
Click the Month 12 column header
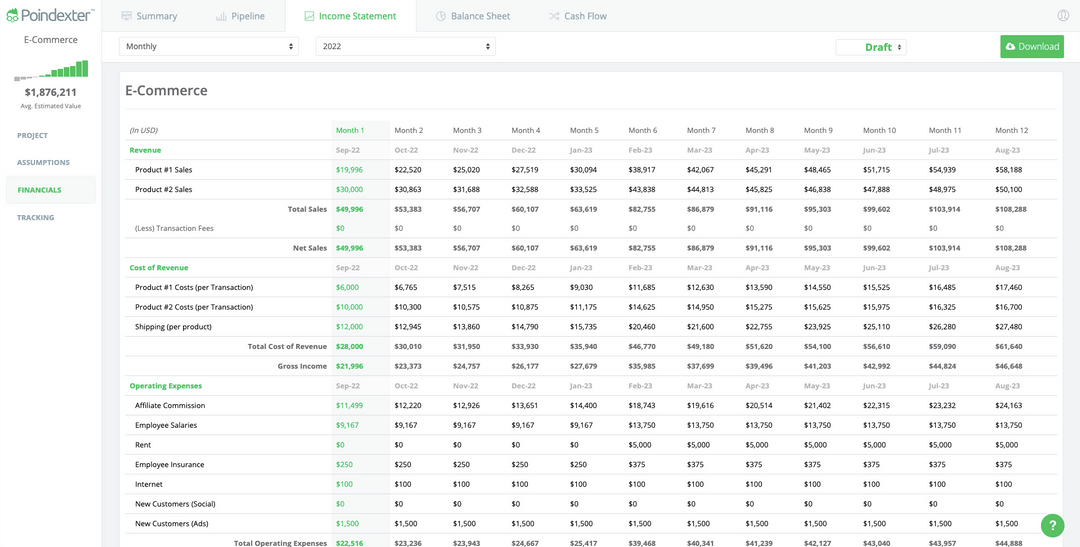tap(1011, 130)
